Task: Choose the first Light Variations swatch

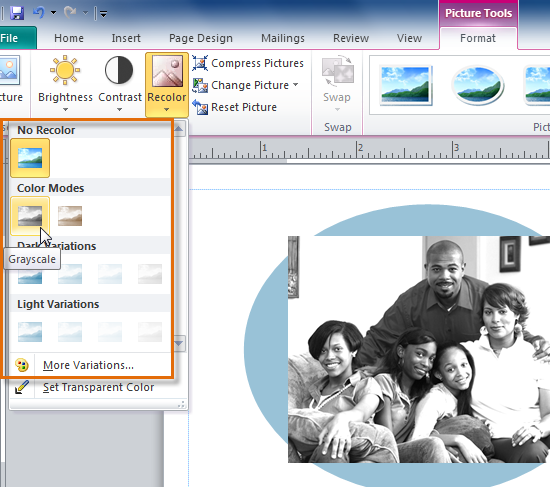Action: click(30, 332)
